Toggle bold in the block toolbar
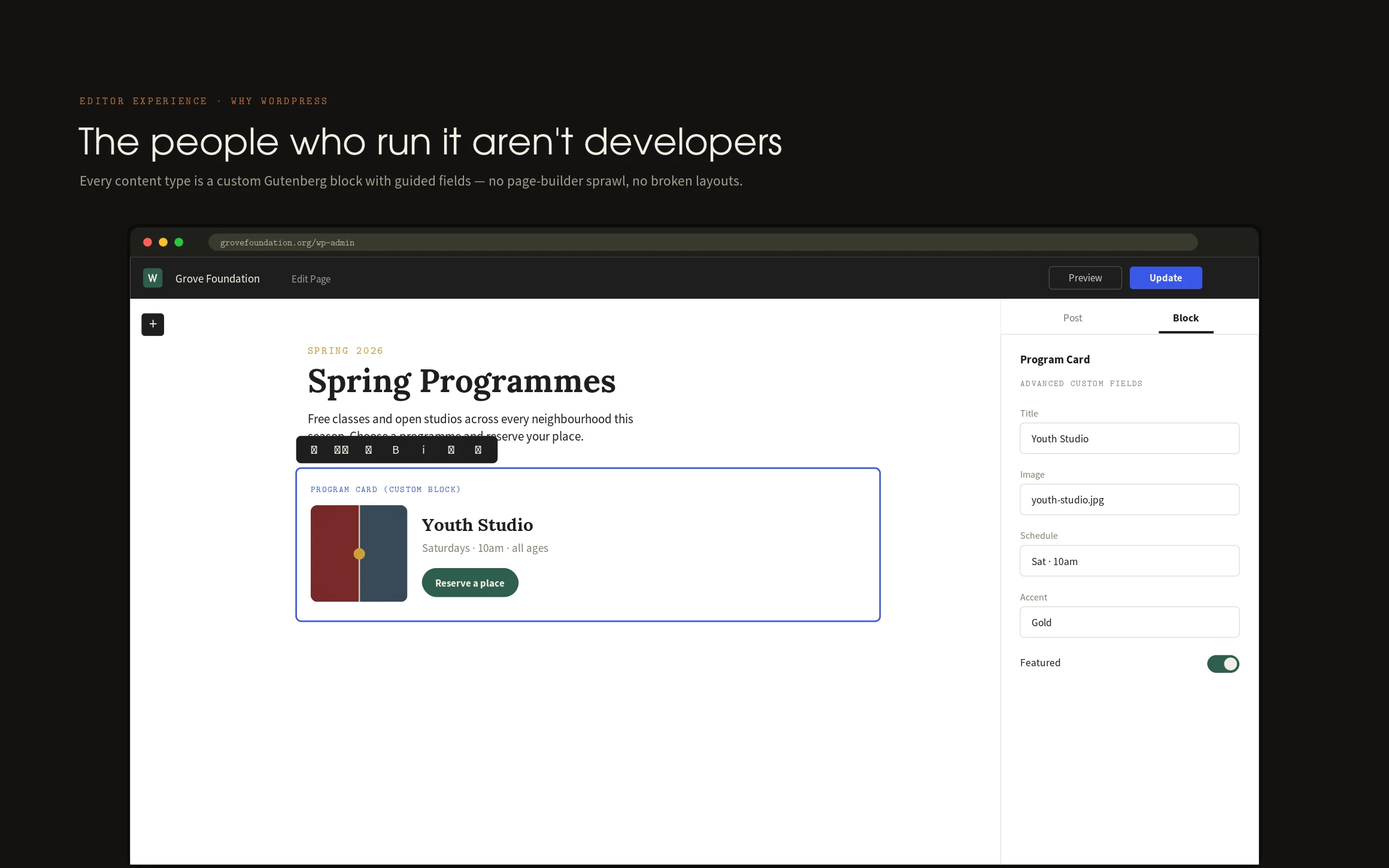The width and height of the screenshot is (1389, 868). tap(396, 450)
